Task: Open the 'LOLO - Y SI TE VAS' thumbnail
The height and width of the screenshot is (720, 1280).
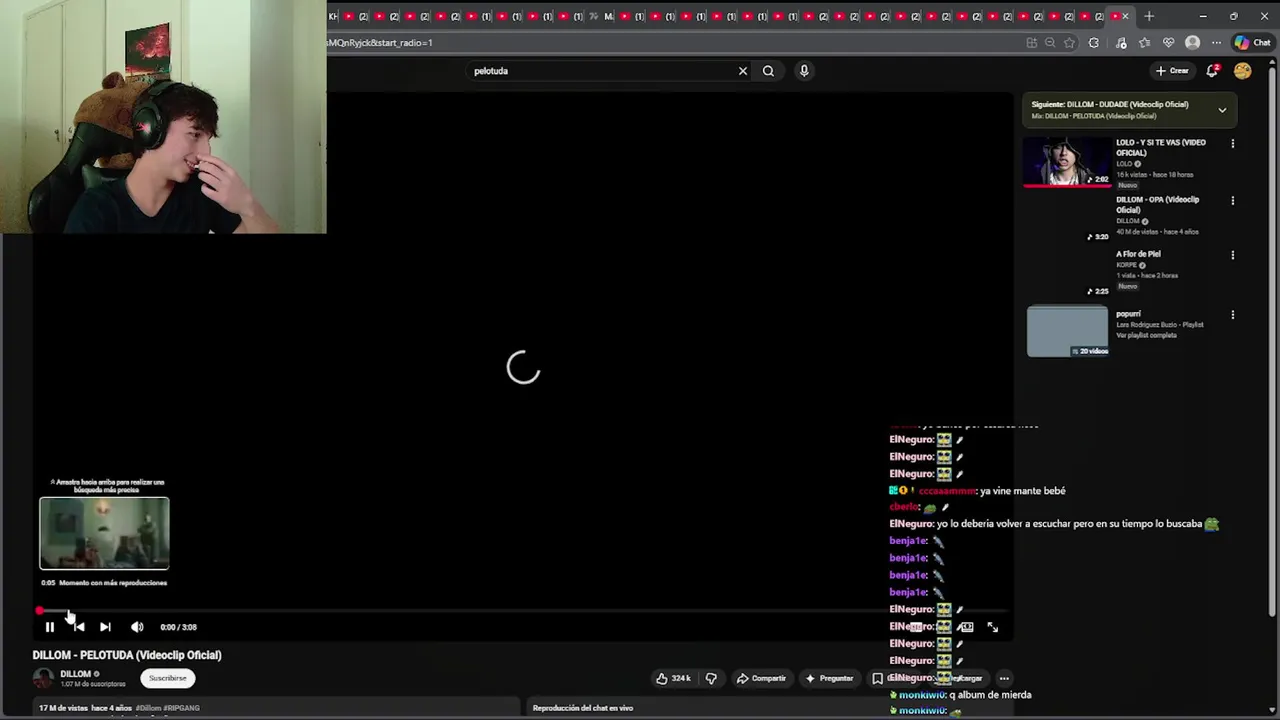Action: pyautogui.click(x=1067, y=162)
